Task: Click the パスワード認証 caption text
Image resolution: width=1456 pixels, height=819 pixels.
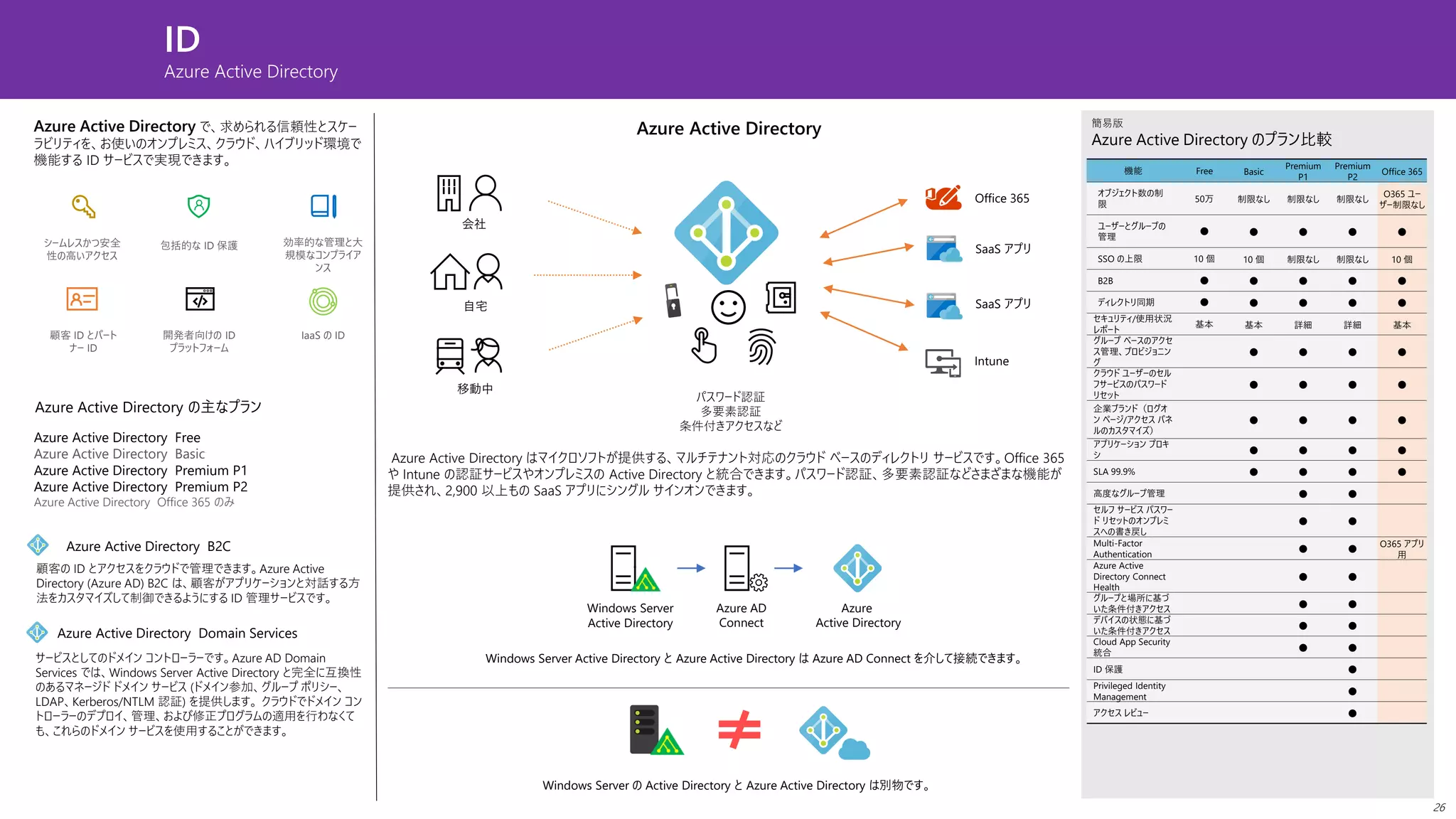Action: click(x=730, y=397)
